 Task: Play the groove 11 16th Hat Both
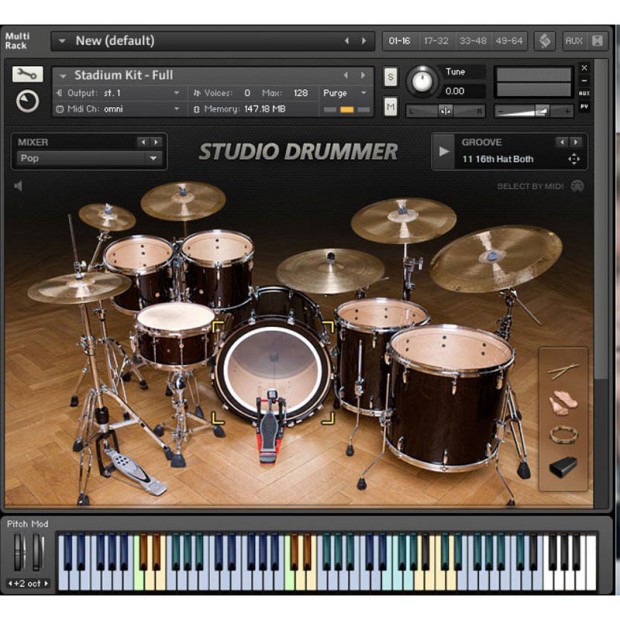point(444,151)
